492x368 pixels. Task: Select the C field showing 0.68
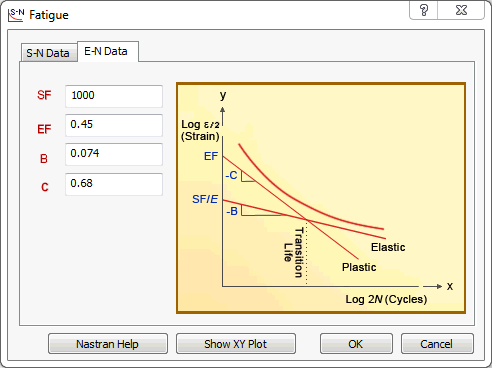point(114,184)
